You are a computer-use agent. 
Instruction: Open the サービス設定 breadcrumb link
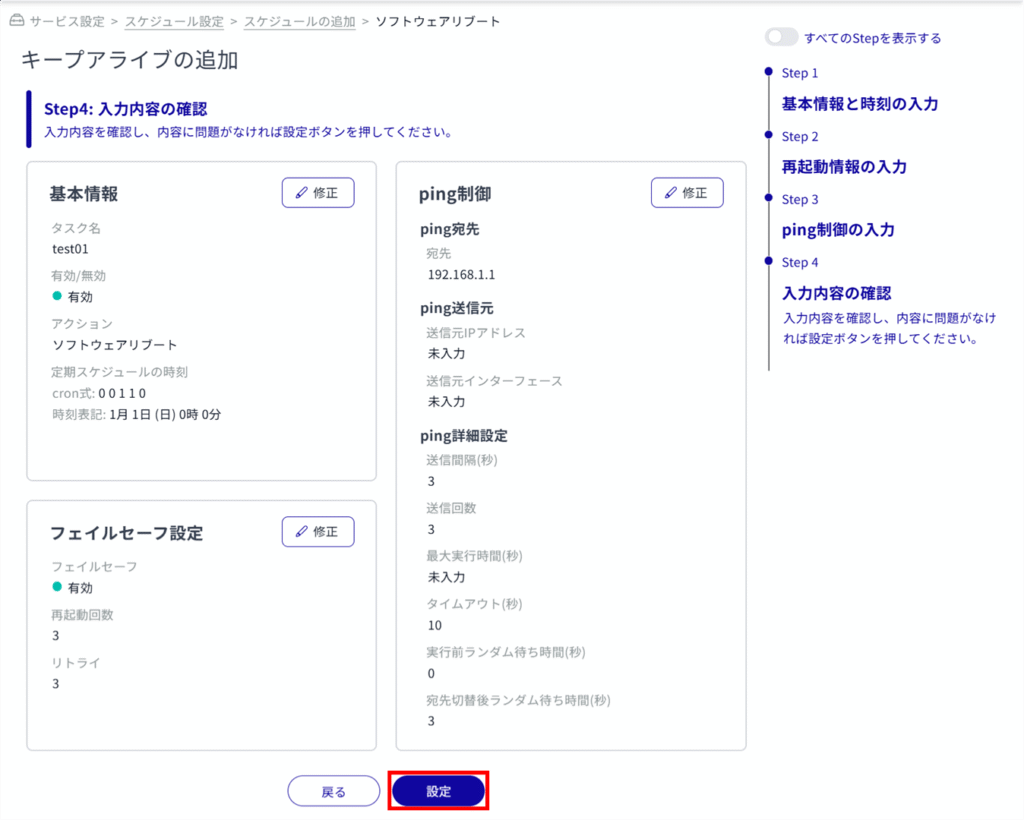(x=66, y=21)
